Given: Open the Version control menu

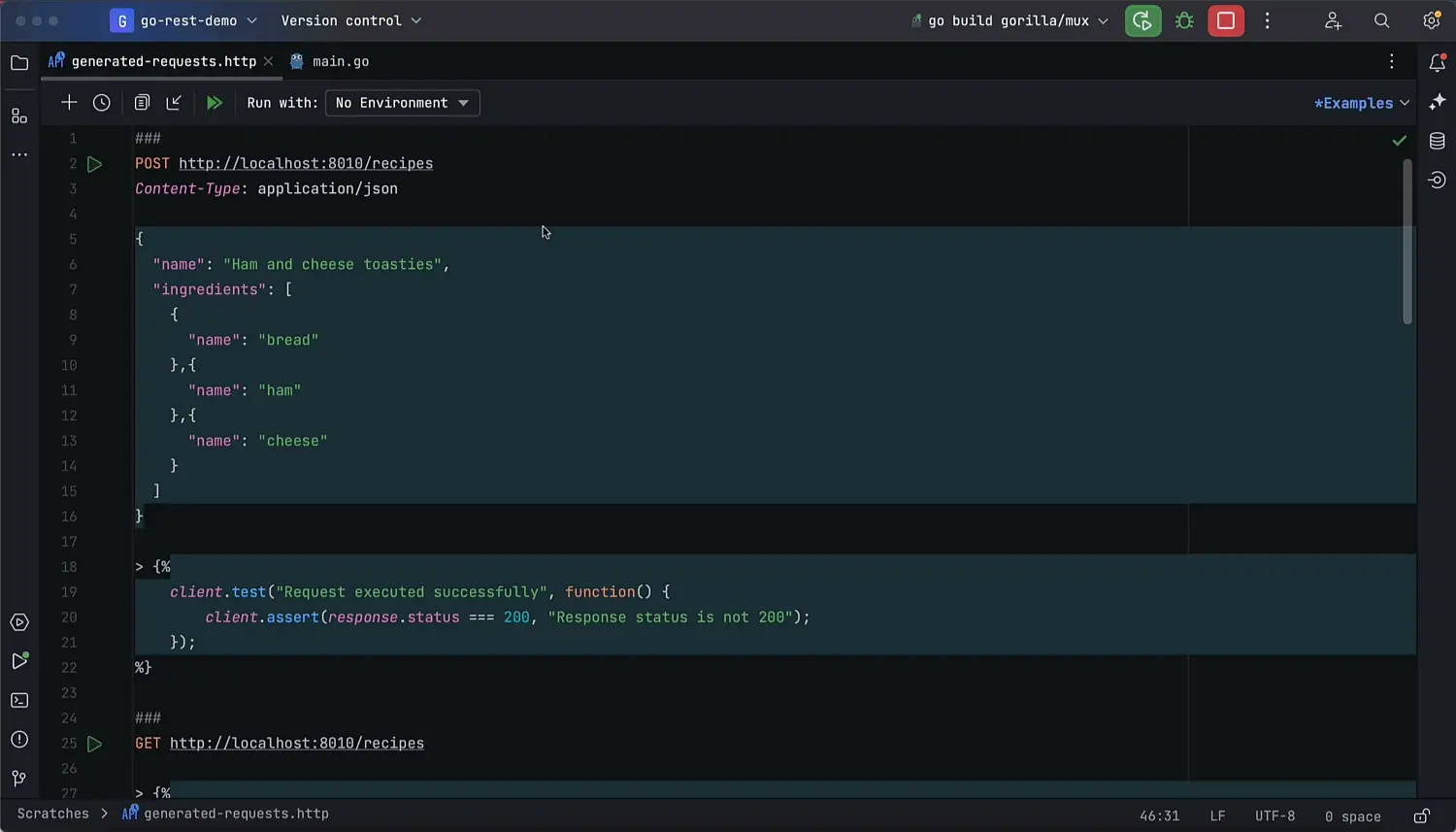Looking at the screenshot, I should 350,21.
